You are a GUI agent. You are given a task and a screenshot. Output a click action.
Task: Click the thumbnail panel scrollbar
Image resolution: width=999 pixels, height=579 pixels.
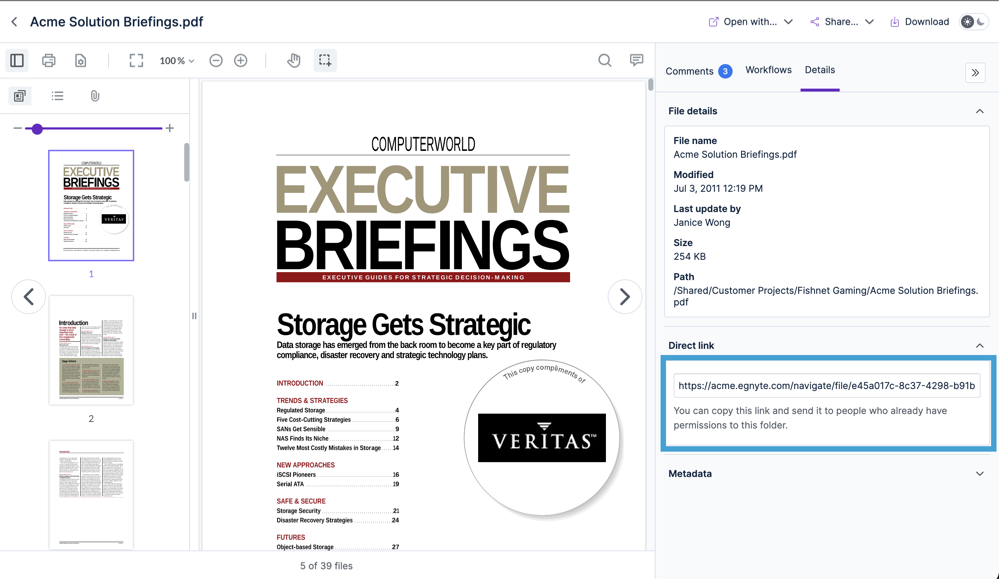187,162
